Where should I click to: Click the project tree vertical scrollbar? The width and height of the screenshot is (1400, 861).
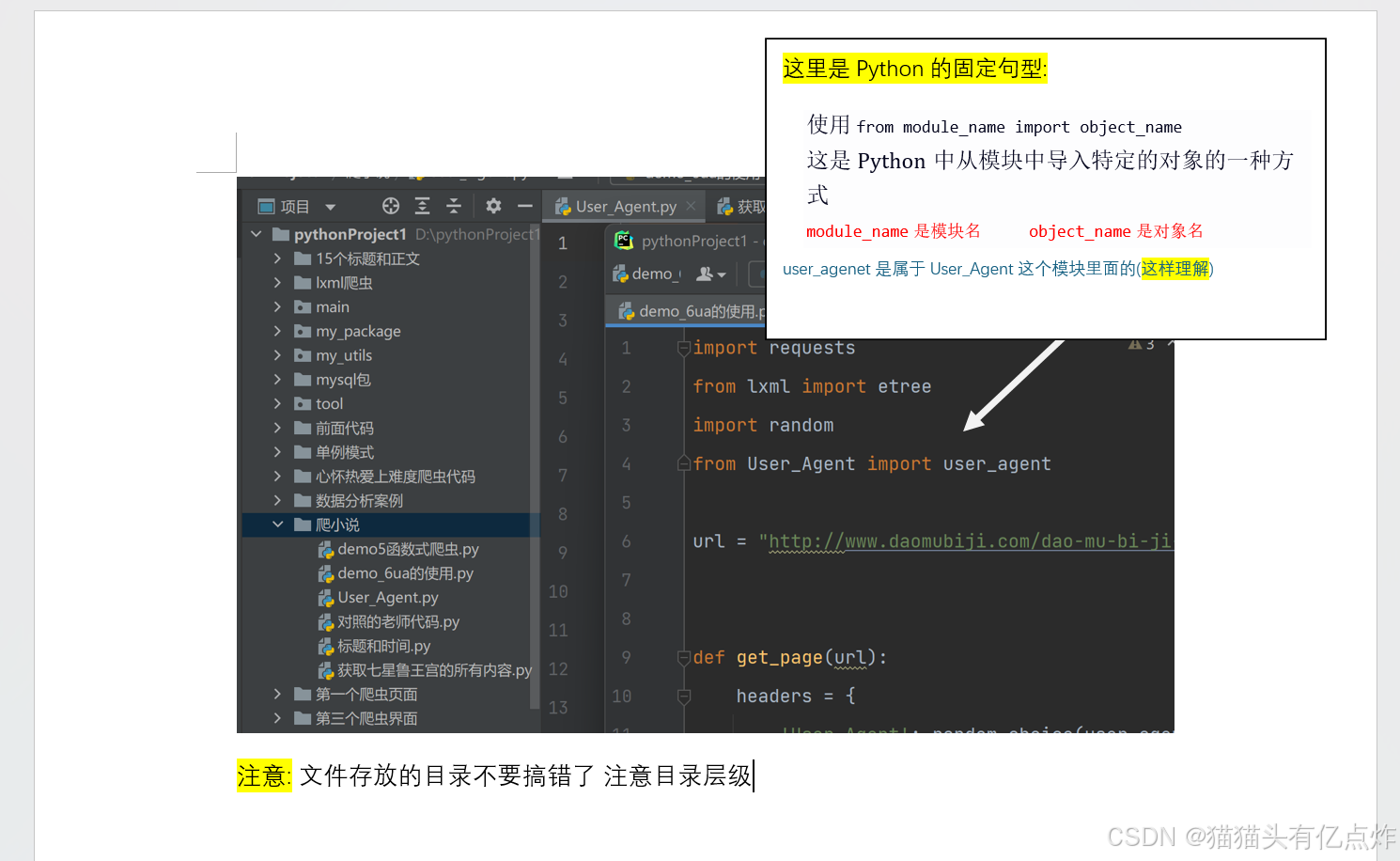click(536, 468)
